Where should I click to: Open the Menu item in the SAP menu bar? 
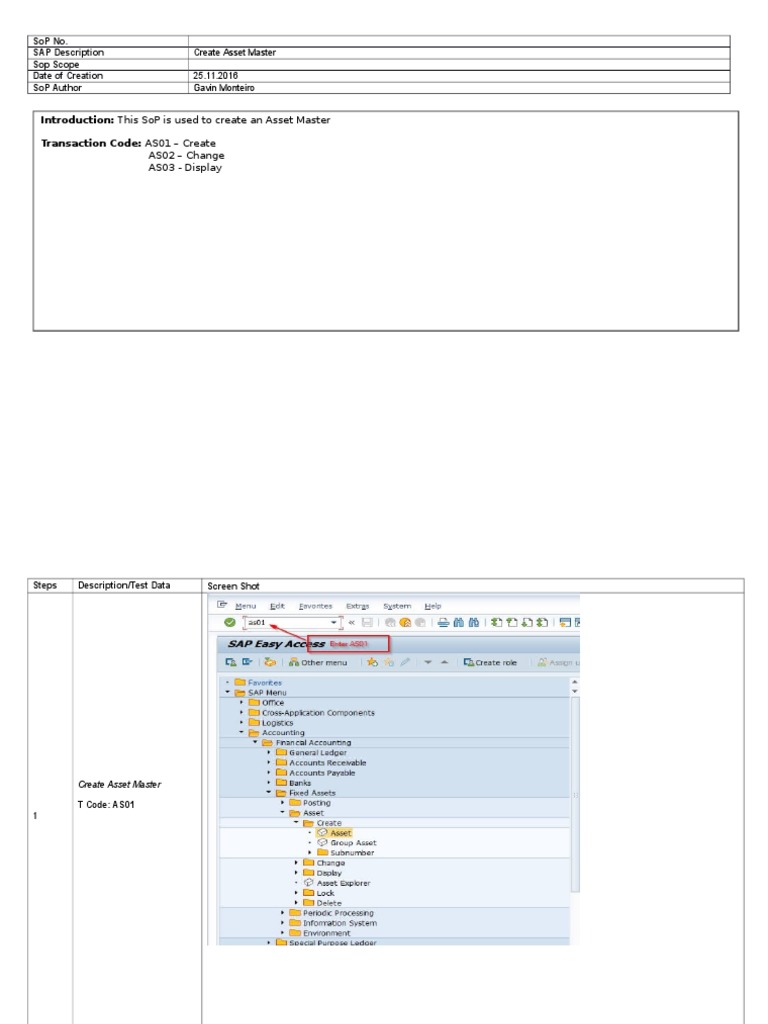[x=246, y=606]
